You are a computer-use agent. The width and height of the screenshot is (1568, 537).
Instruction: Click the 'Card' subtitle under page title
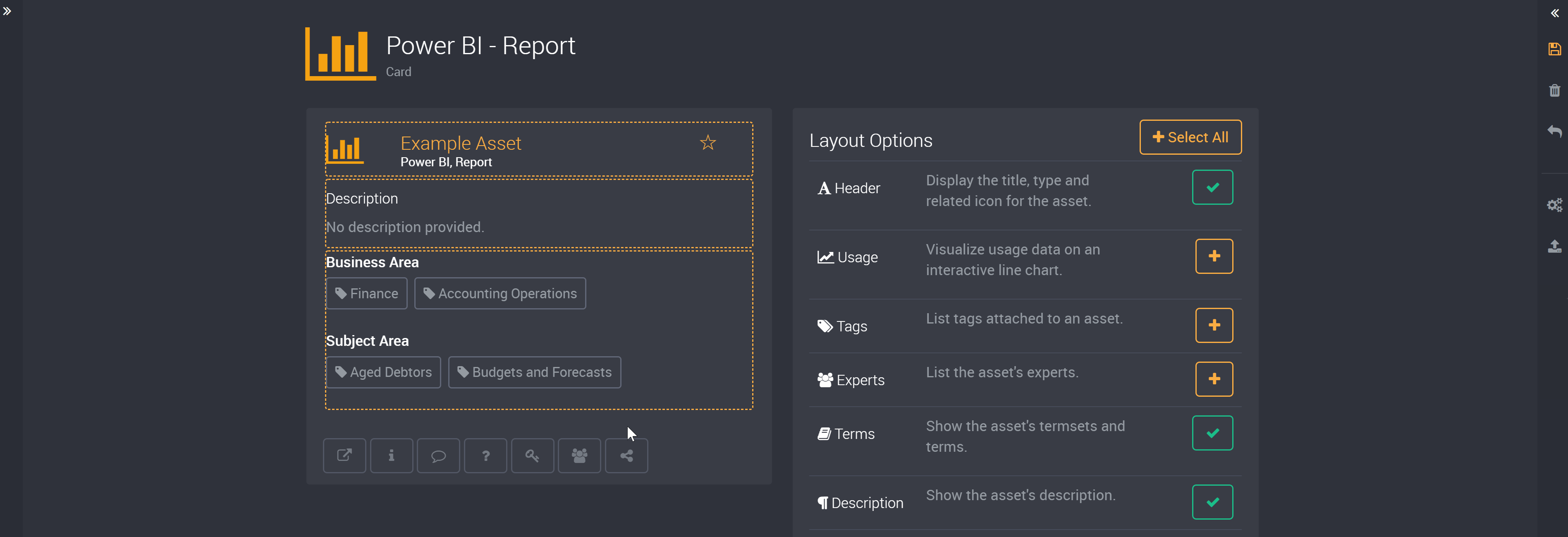[x=399, y=72]
